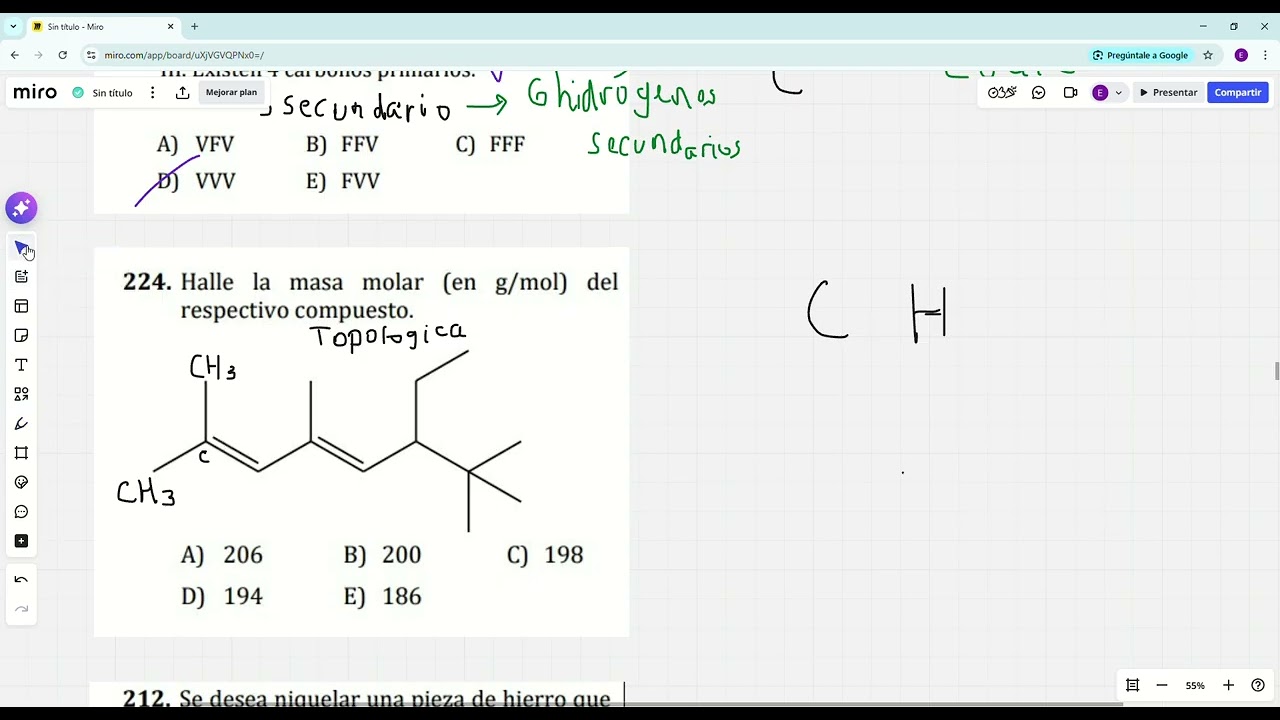Start a video call
This screenshot has width=1280, height=720.
point(1070,92)
